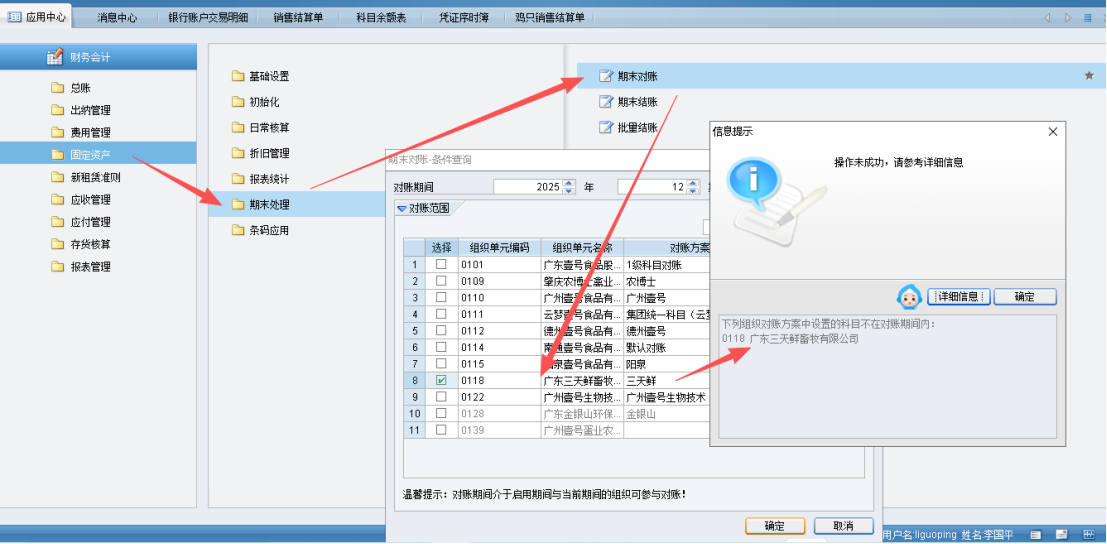Image resolution: width=1107 pixels, height=544 pixels.
Task: Click the 条码应用 folder icon
Action: [x=238, y=230]
